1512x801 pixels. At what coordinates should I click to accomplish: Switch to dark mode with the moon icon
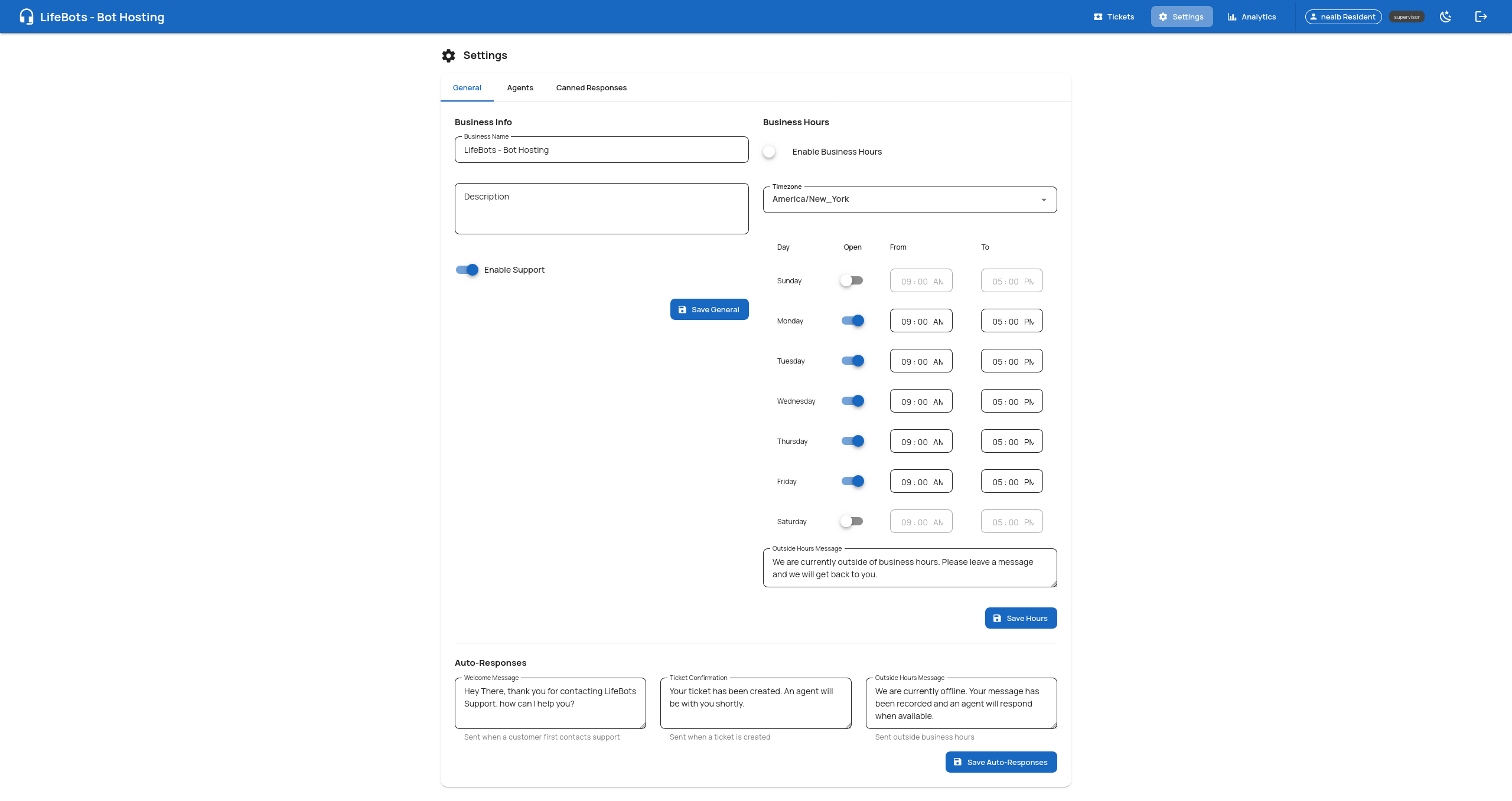[x=1446, y=17]
